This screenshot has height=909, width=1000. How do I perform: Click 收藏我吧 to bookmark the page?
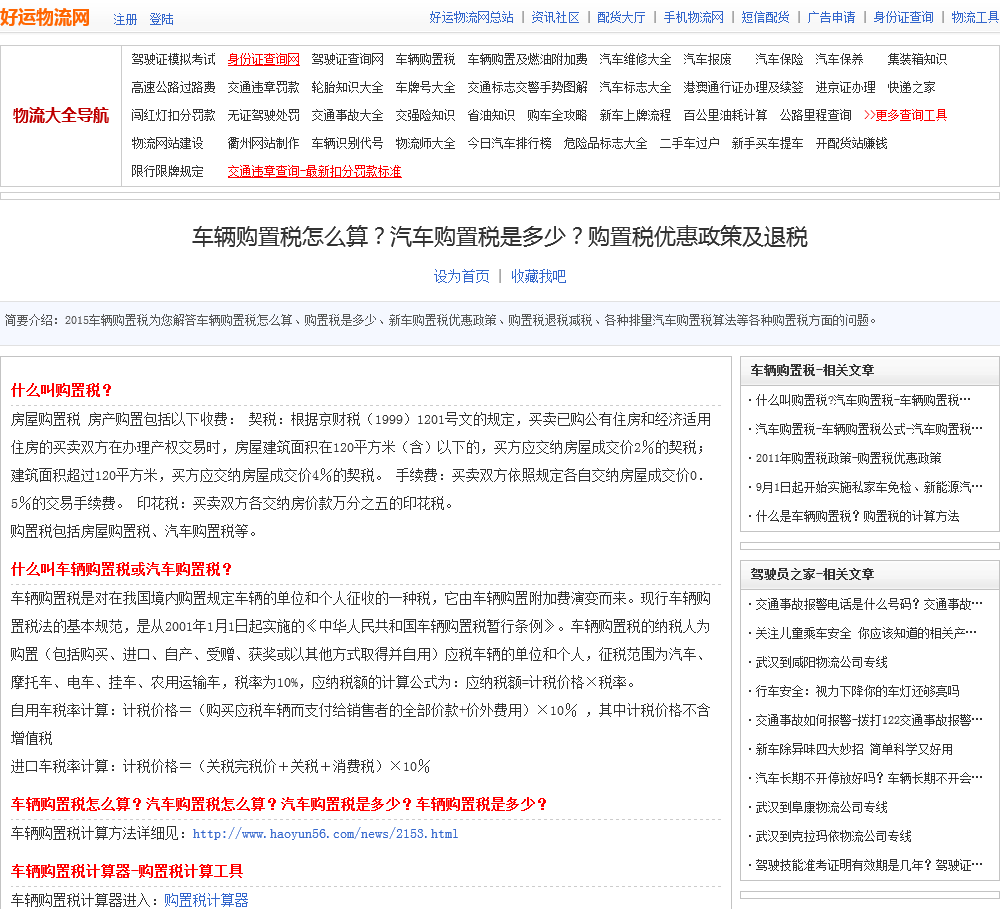538,276
